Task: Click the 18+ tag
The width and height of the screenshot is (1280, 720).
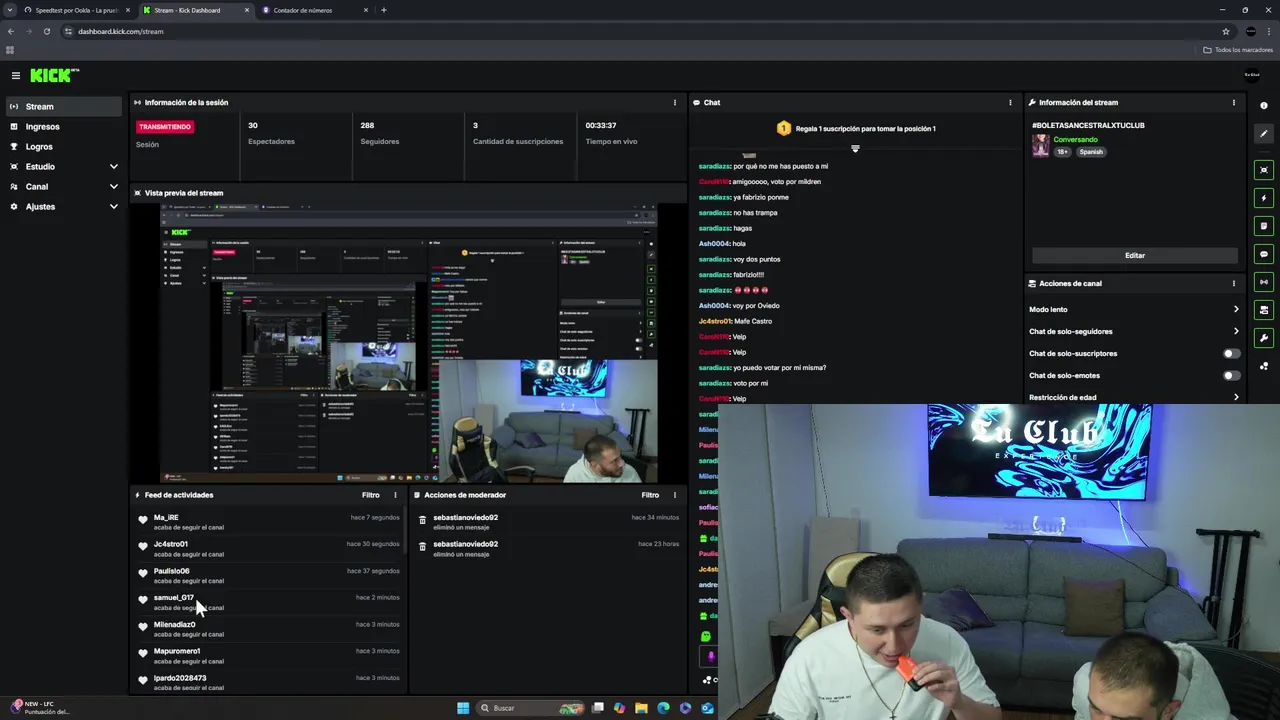Action: (1063, 152)
